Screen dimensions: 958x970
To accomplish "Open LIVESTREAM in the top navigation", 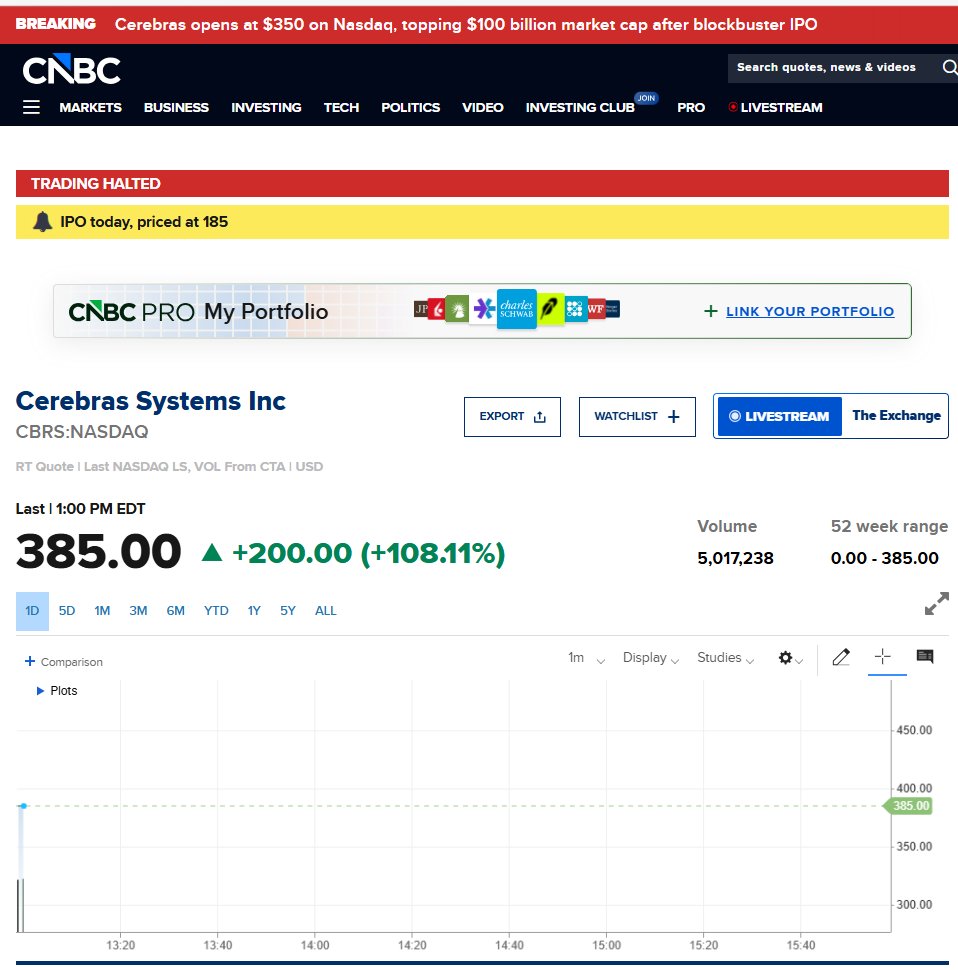I will point(776,108).
